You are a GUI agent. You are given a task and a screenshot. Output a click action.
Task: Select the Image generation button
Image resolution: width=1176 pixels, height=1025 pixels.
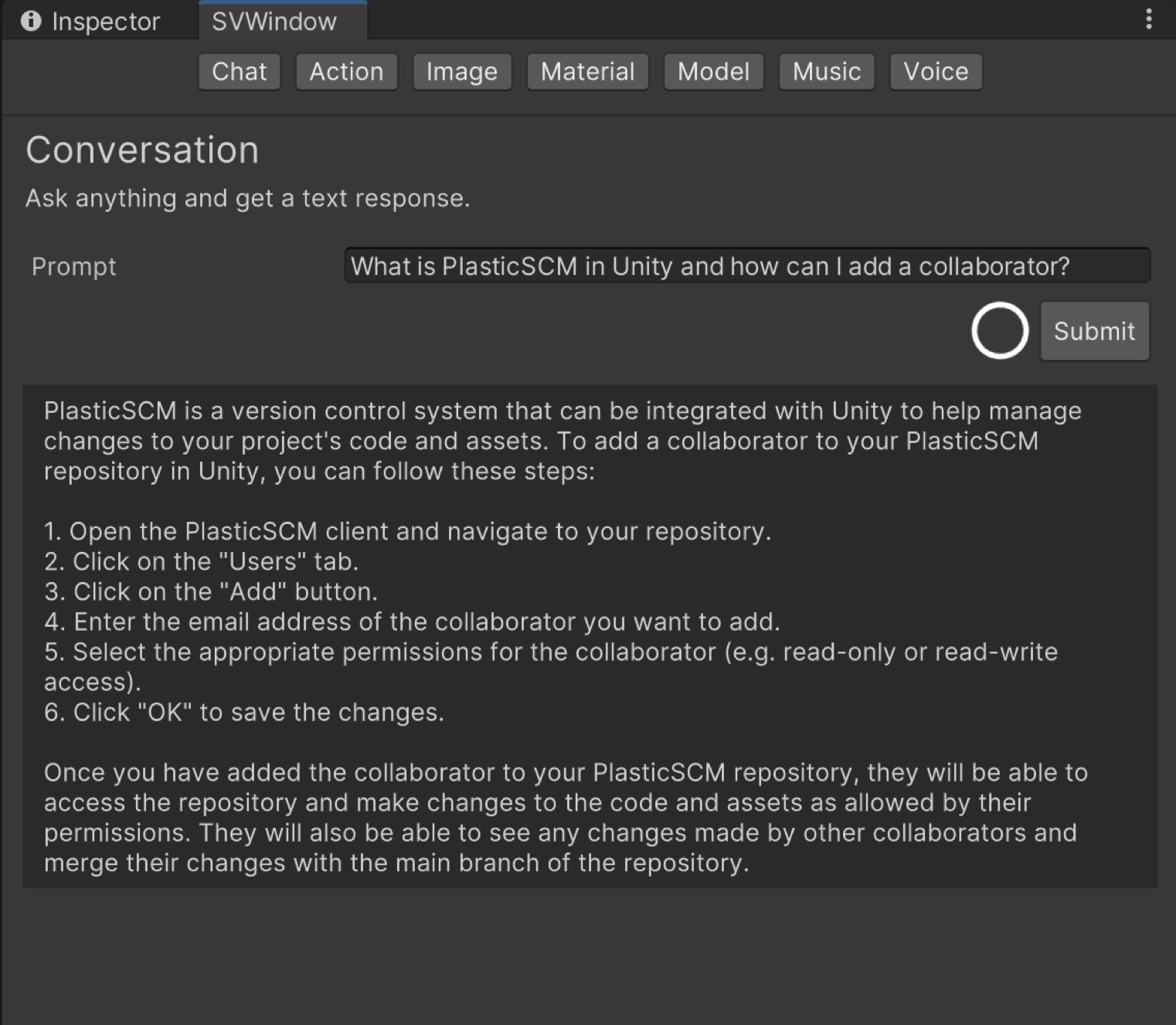(462, 72)
